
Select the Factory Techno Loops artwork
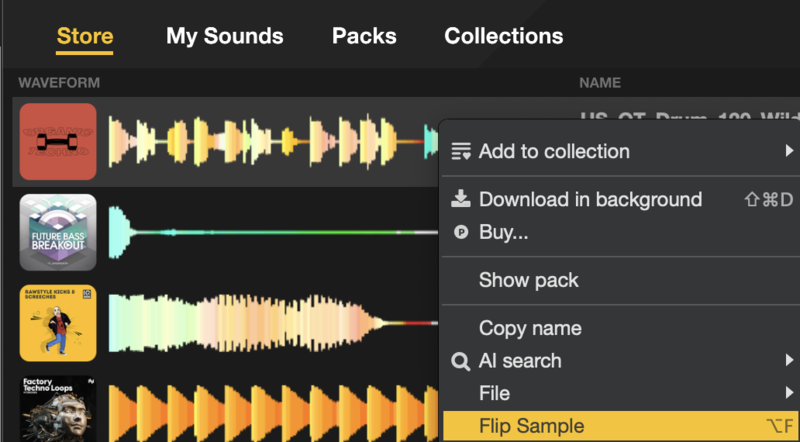pos(58,408)
